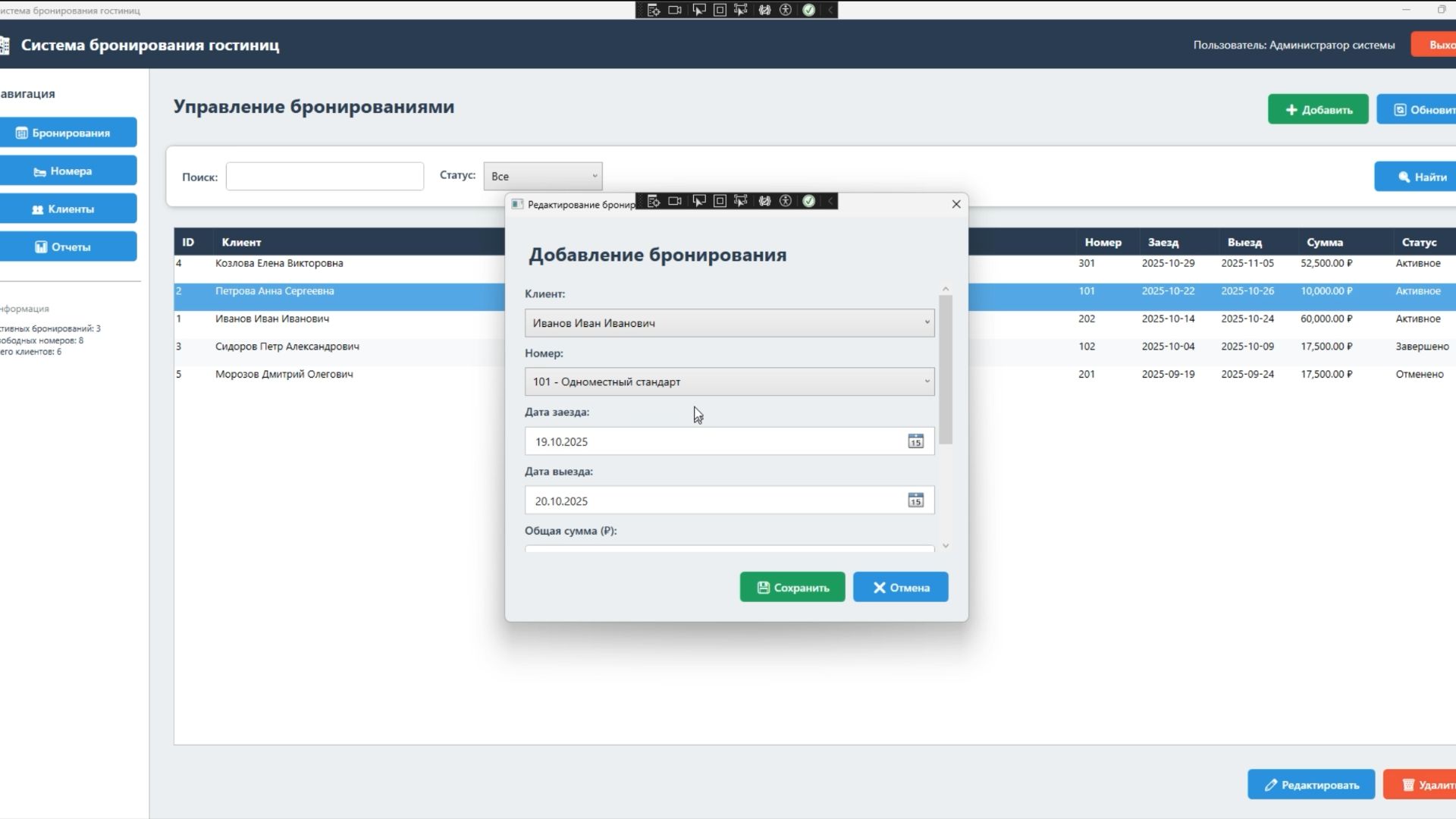Screen dimensions: 1456x819
Task: Click the green Добавить button
Action: (x=1317, y=110)
